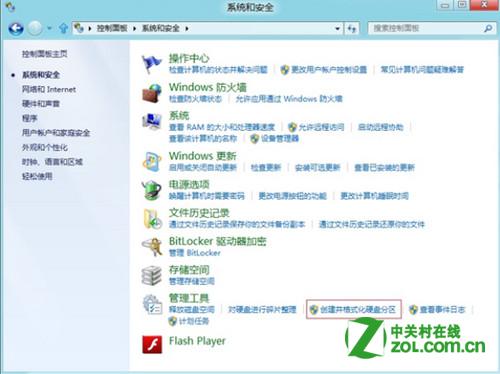500x374 pixels.
Task: Click the refresh button beside address bar
Action: click(352, 29)
